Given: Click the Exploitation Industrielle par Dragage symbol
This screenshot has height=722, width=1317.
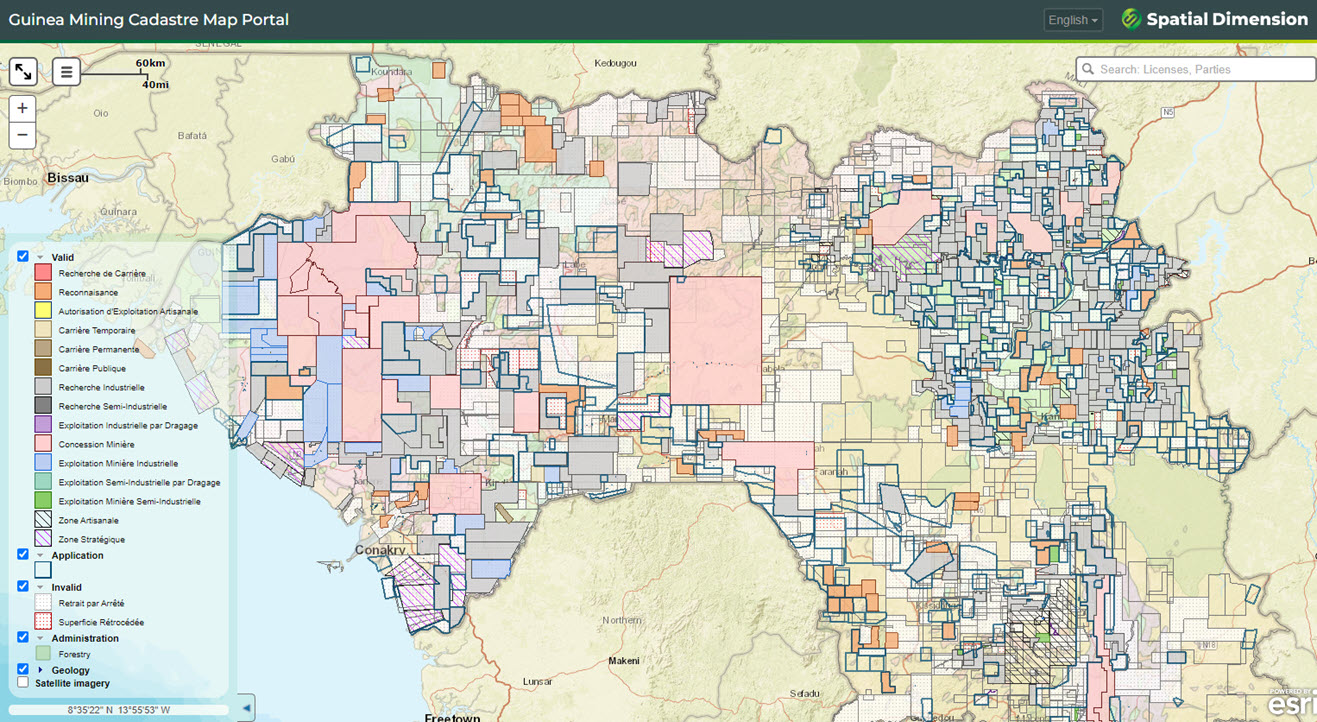Looking at the screenshot, I should click(x=43, y=425).
